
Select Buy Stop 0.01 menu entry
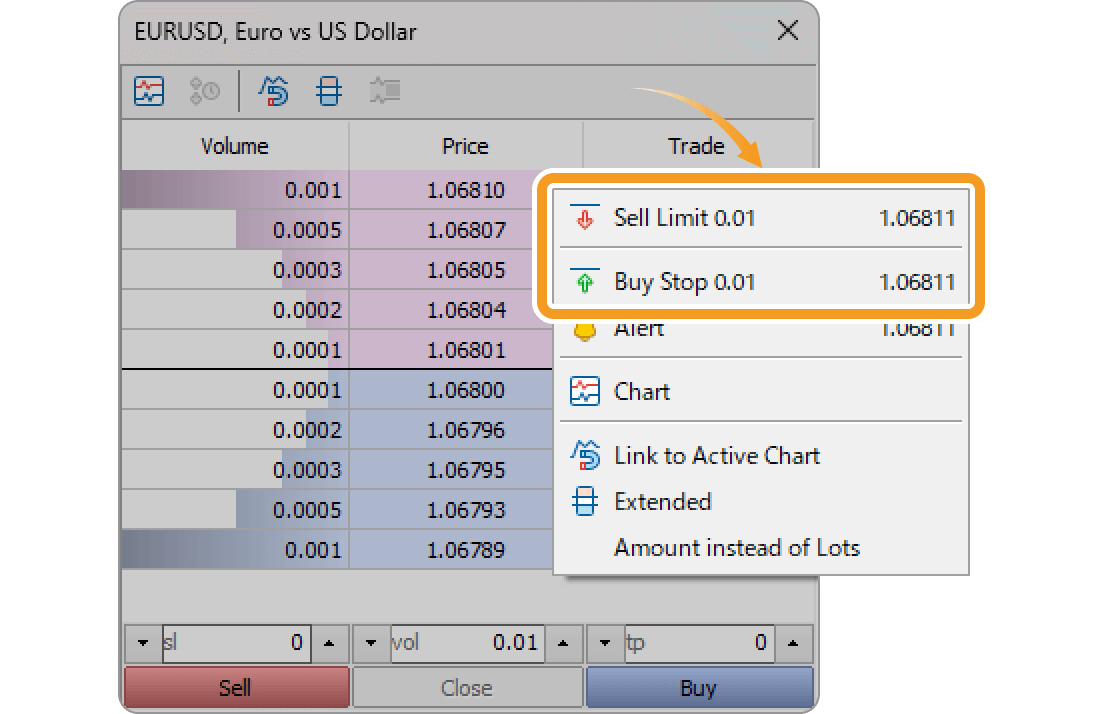point(680,282)
